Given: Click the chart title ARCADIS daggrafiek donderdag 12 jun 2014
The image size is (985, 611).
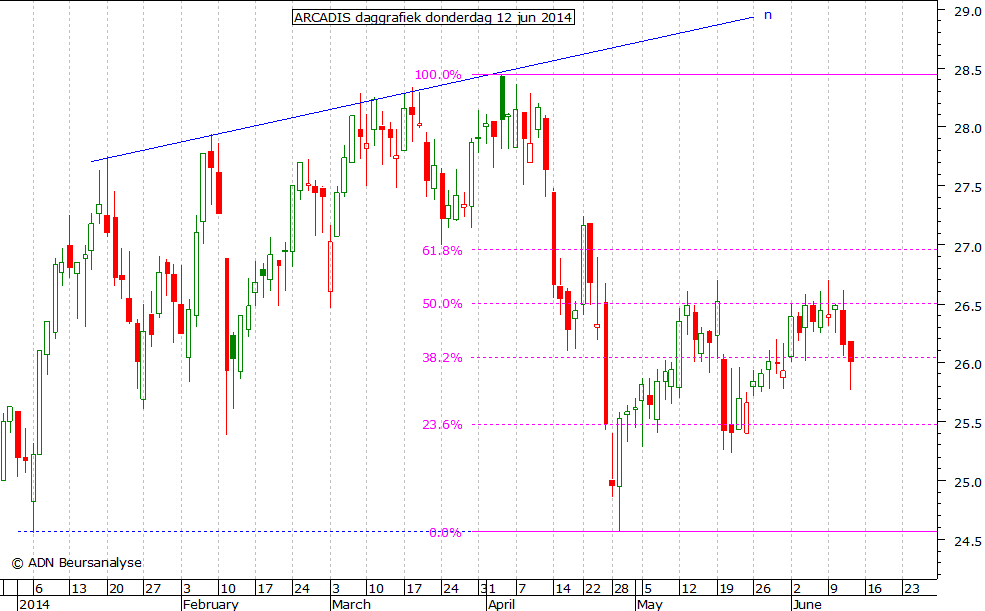Looking at the screenshot, I should click(433, 17).
